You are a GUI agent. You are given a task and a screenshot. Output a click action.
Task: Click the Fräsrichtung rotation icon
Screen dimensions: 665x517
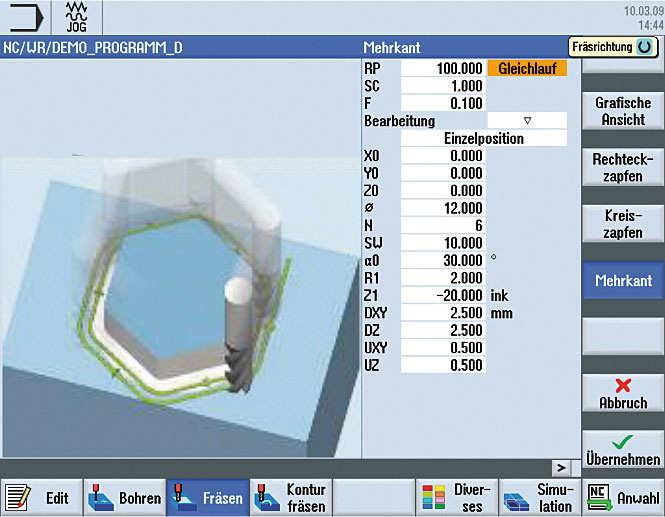tap(646, 47)
